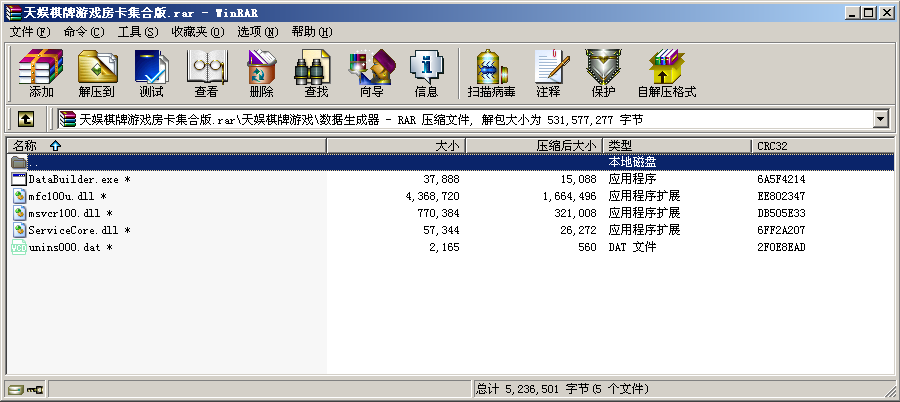Click the 解压到 (Extract To) icon
Viewport: 900px width, 402px height.
[x=97, y=73]
